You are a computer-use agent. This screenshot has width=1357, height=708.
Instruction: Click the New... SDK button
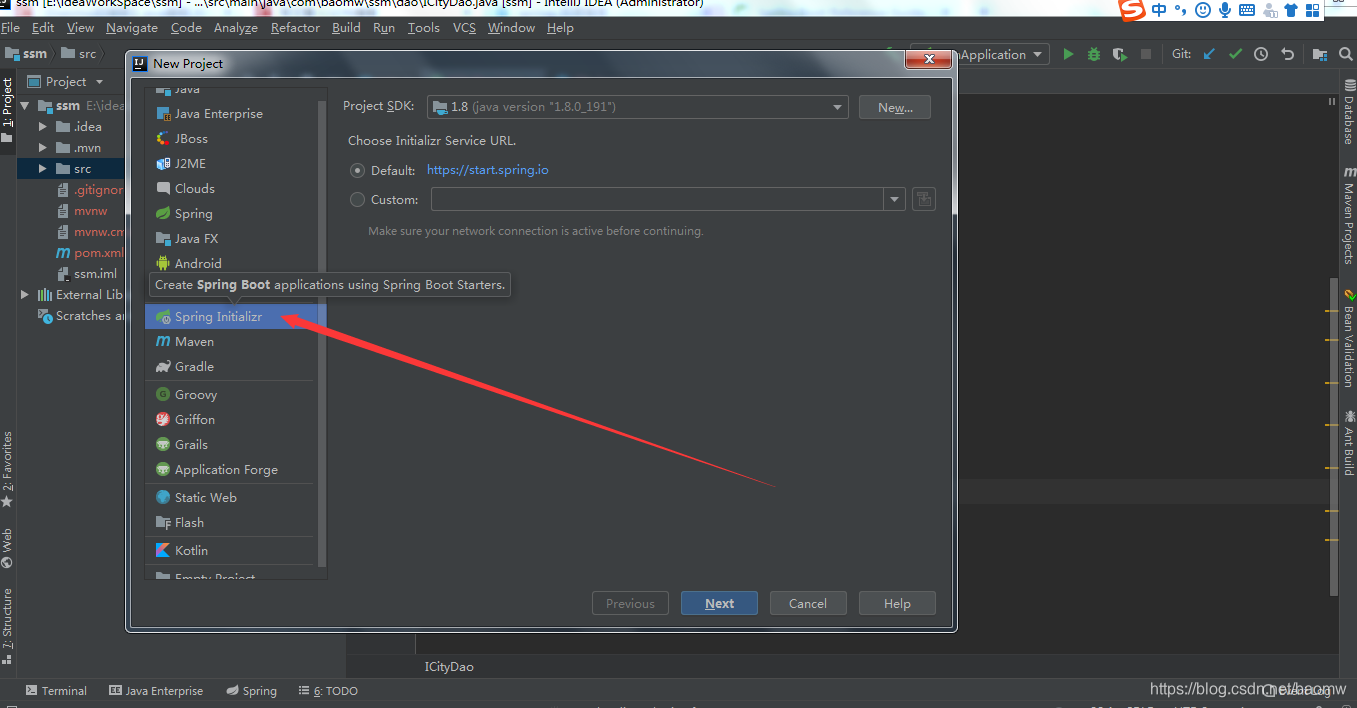[x=895, y=107]
